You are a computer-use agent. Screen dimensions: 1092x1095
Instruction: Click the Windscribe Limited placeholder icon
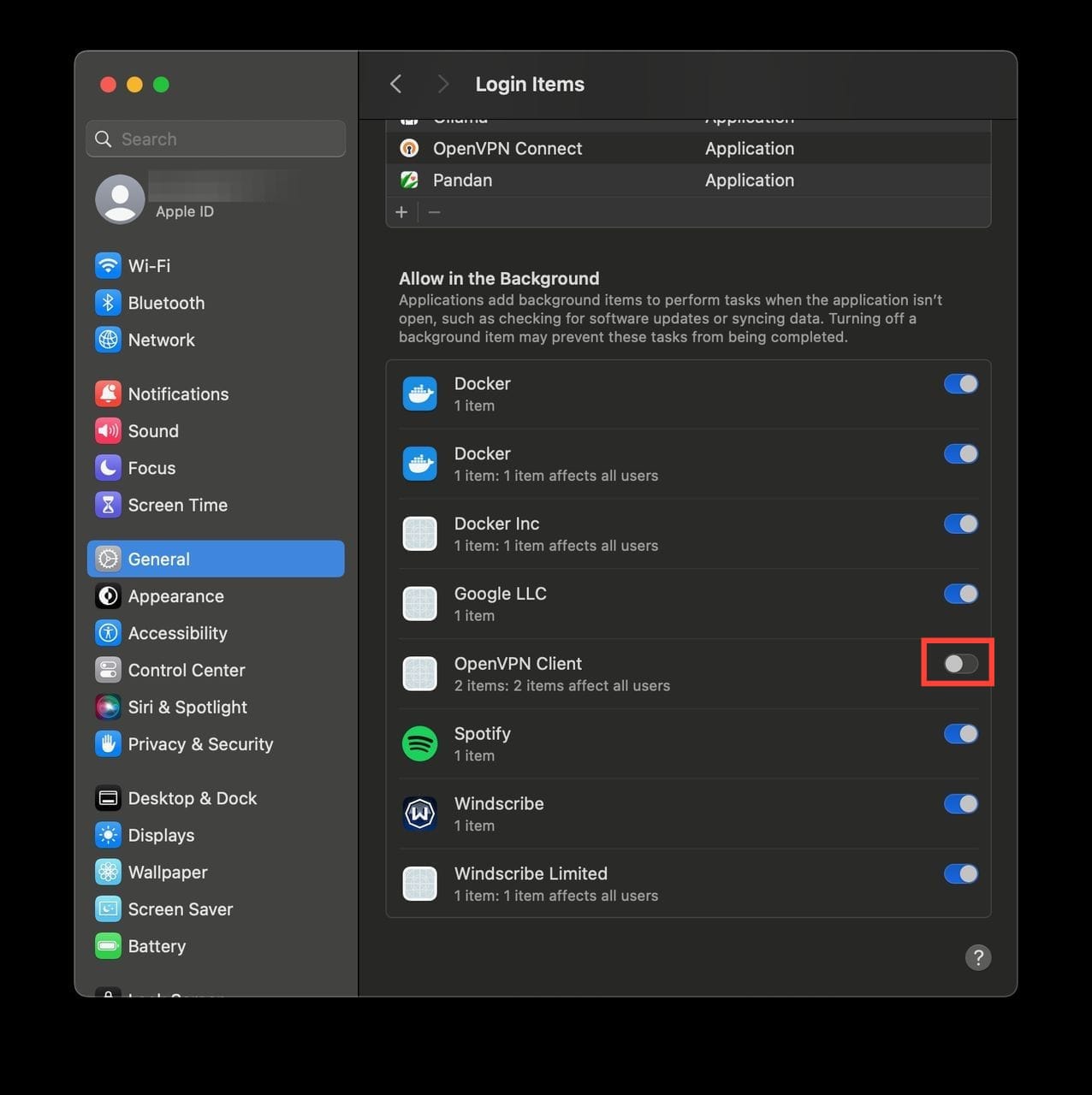[x=420, y=884]
